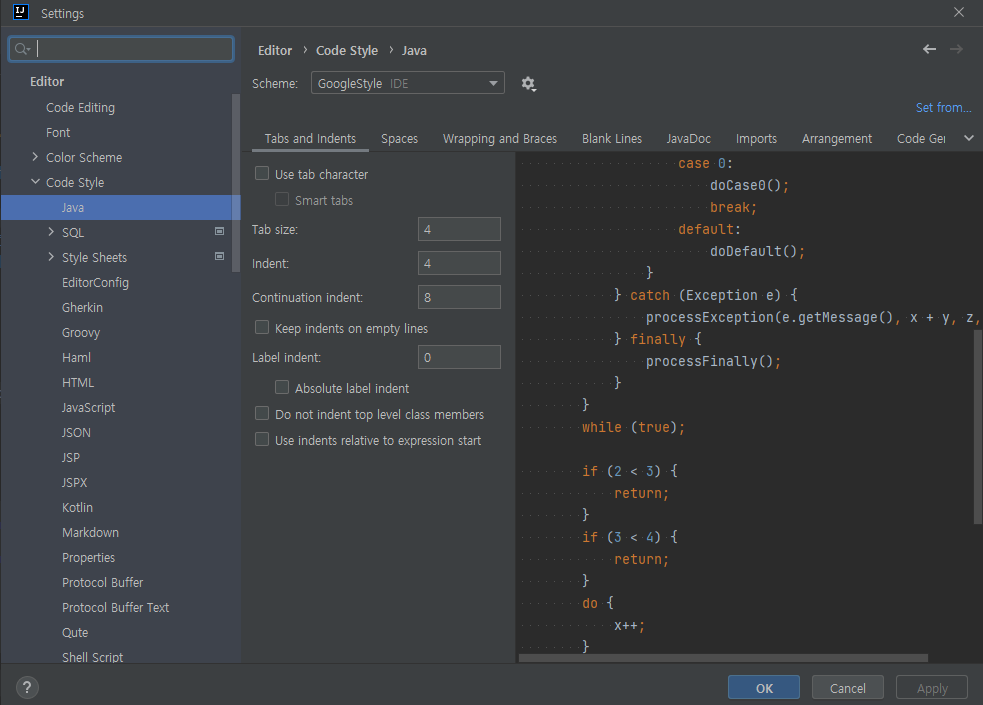
Task: Select HTML code style
Action: (78, 382)
